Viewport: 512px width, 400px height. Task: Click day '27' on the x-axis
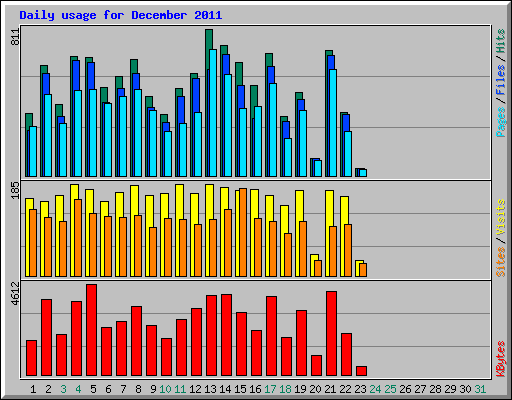coord(420,389)
